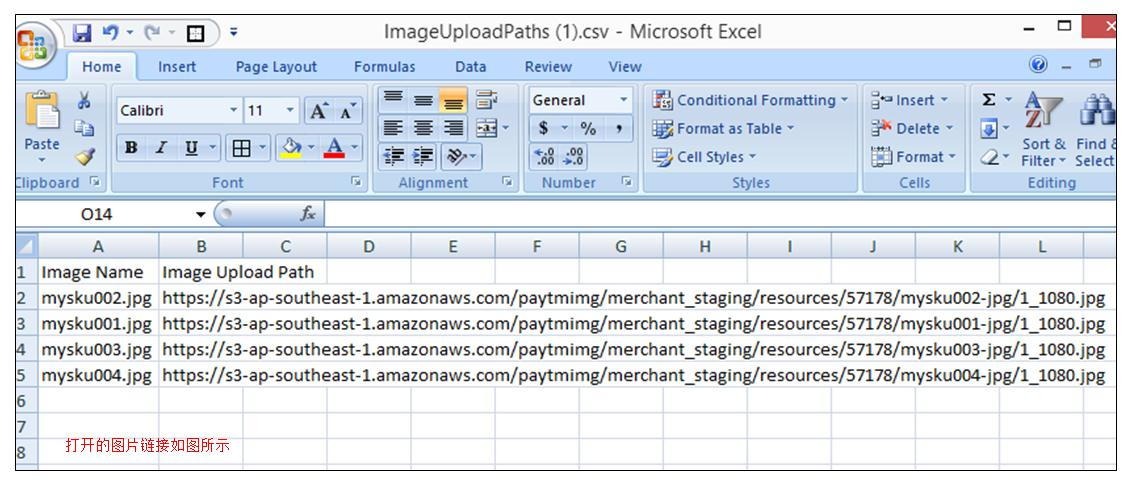Toggle Wrap Text

tap(487, 100)
